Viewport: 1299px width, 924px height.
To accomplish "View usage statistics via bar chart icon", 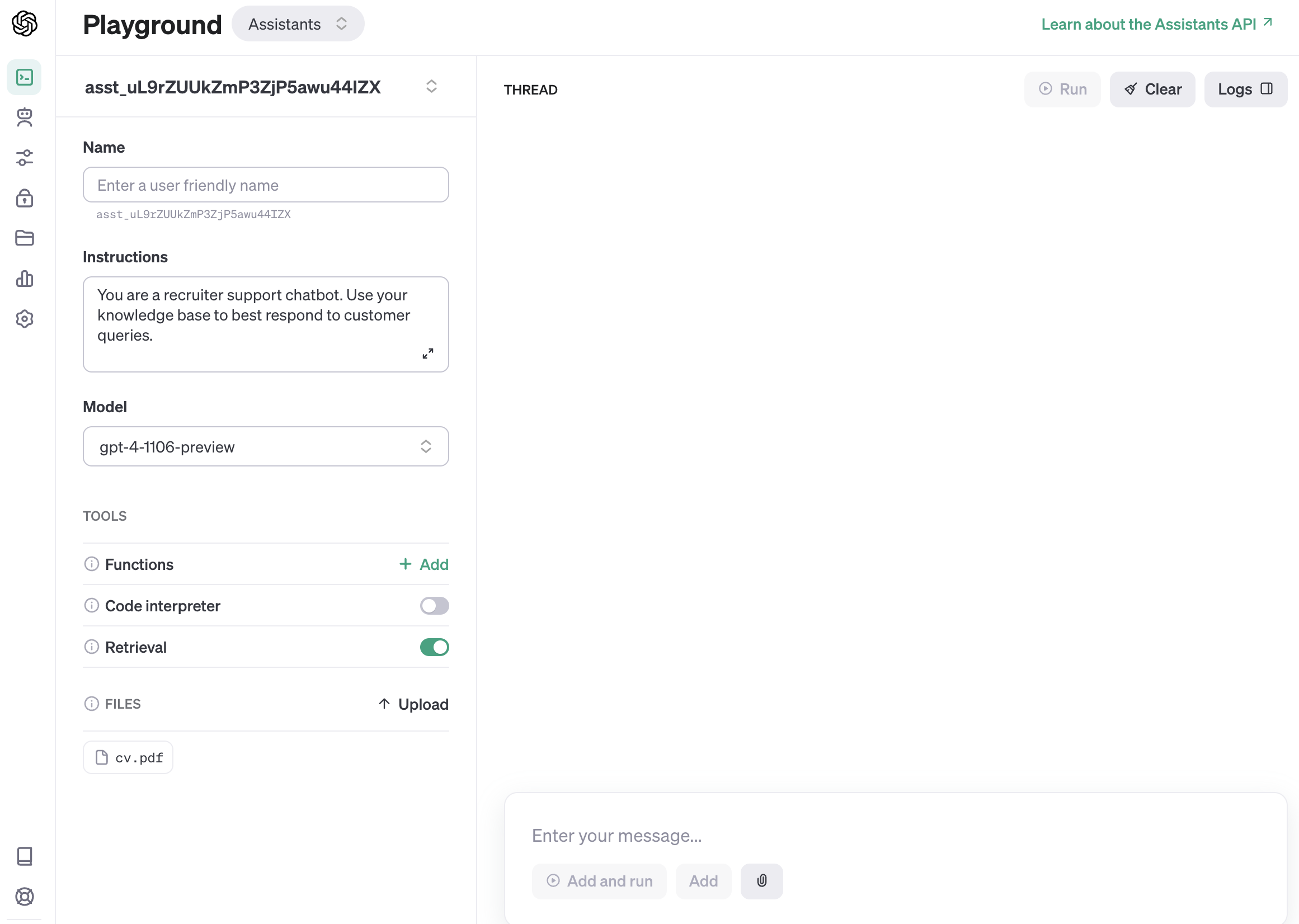I will pyautogui.click(x=25, y=279).
